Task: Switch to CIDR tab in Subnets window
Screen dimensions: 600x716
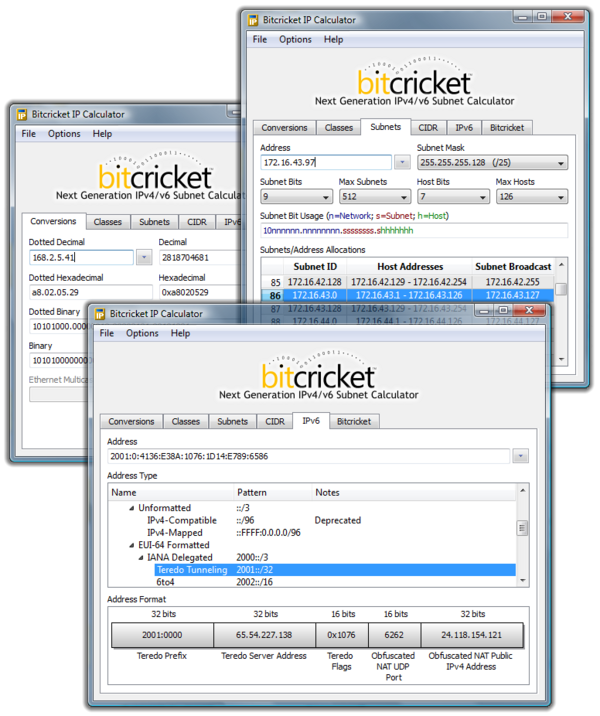Action: click(x=428, y=127)
